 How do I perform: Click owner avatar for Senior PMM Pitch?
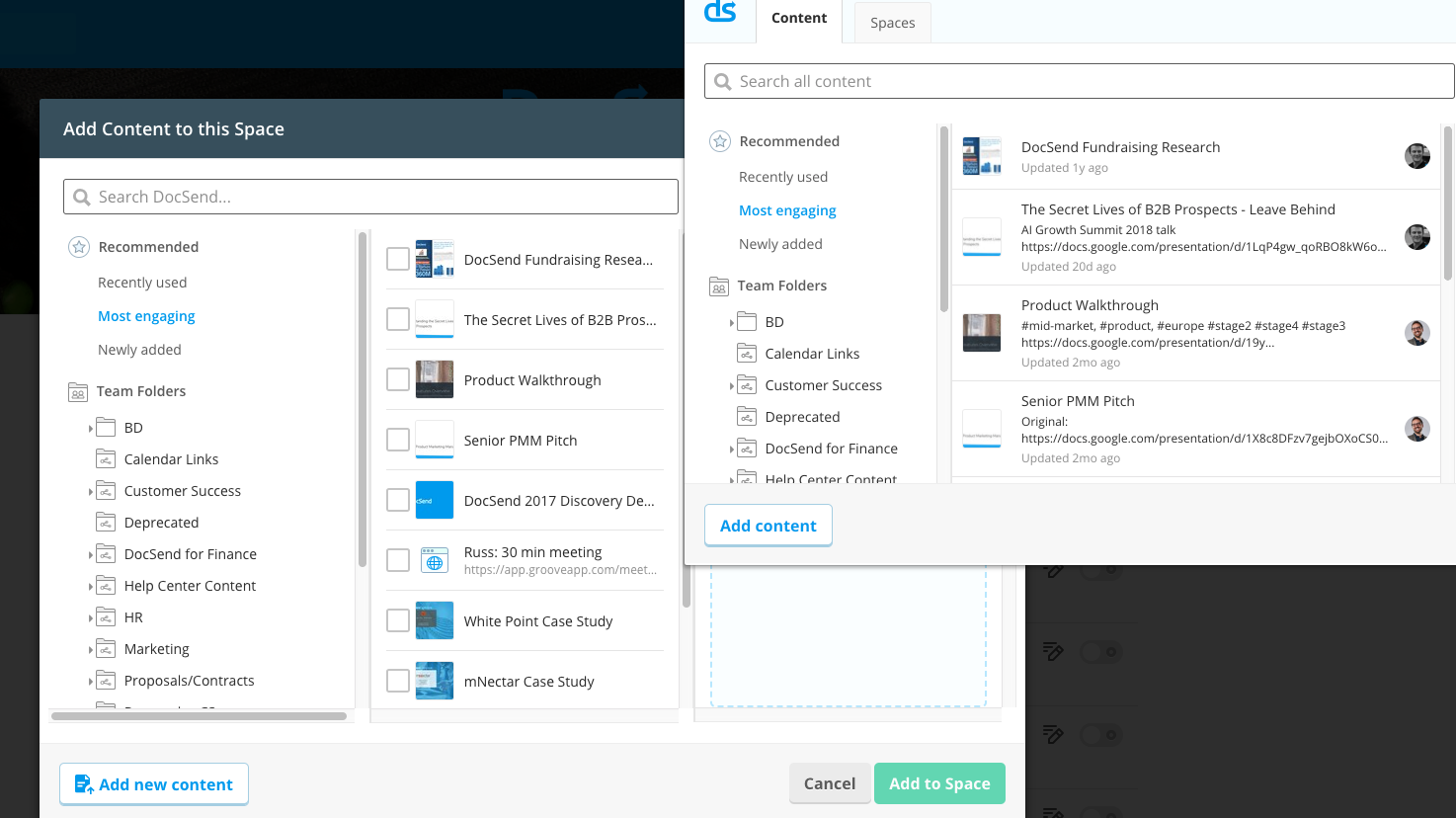[x=1417, y=429]
